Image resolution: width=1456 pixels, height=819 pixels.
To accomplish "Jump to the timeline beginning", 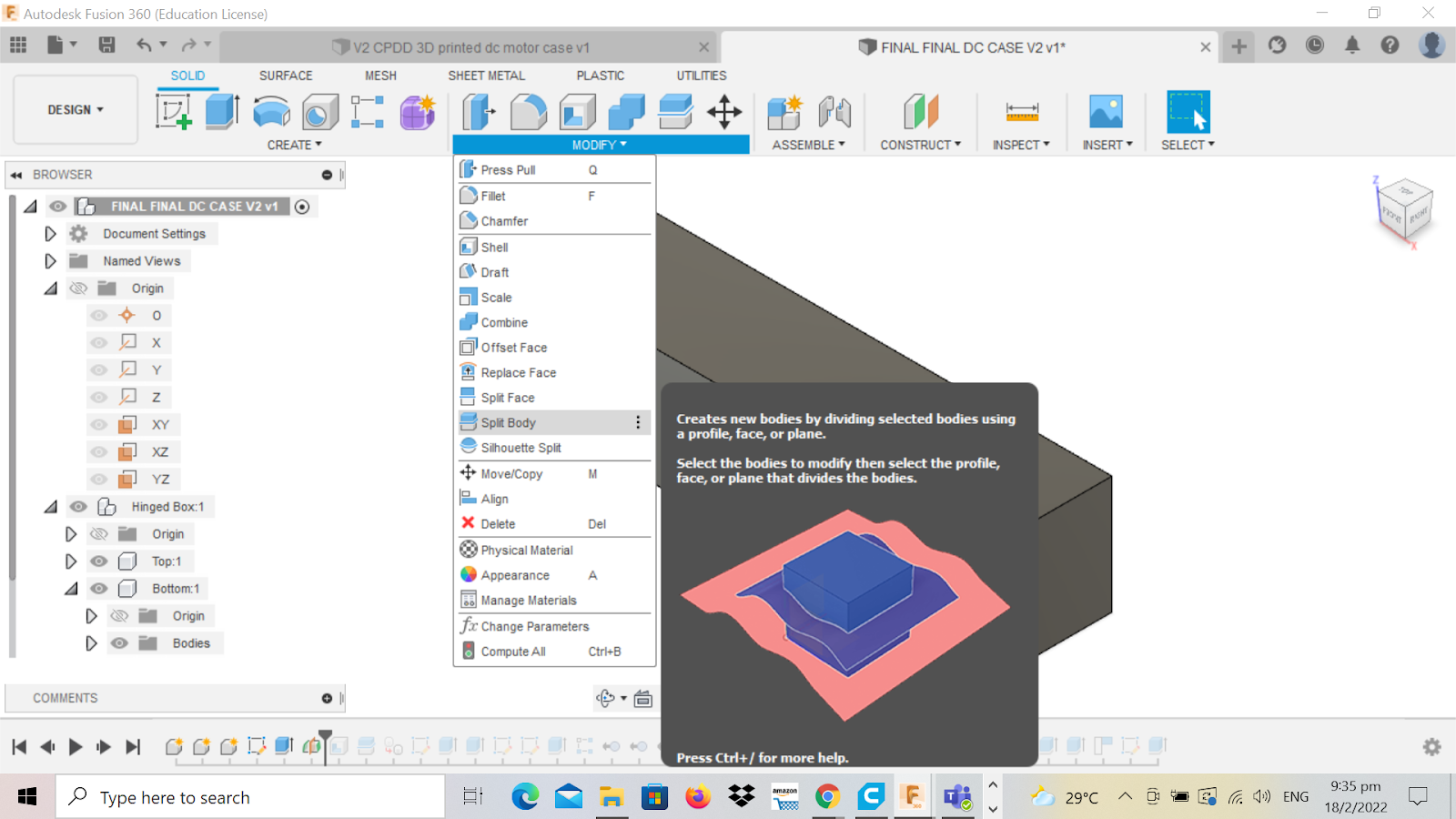I will tap(19, 747).
